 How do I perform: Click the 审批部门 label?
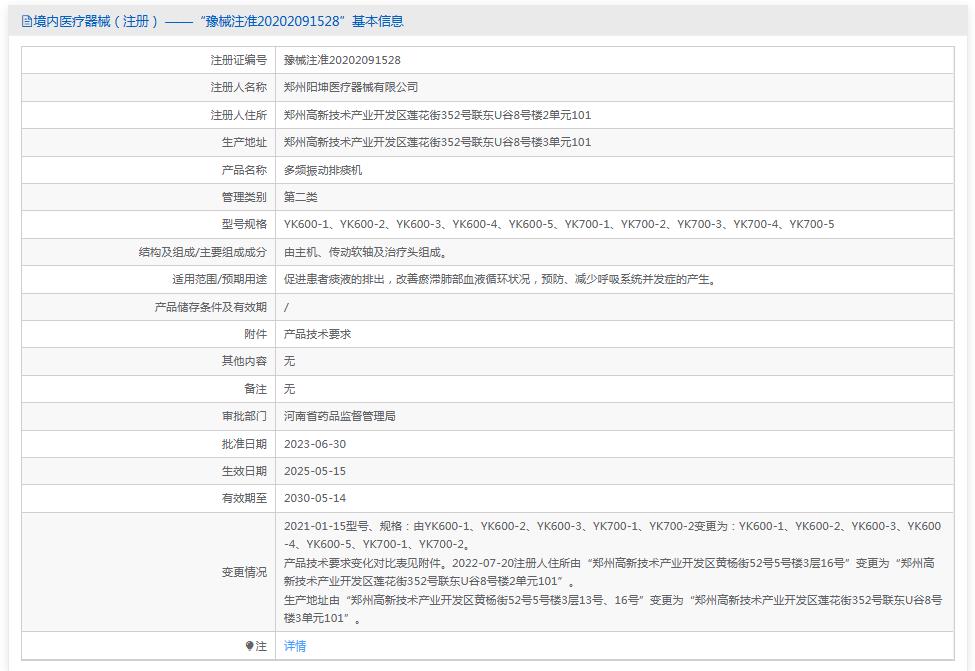(244, 416)
